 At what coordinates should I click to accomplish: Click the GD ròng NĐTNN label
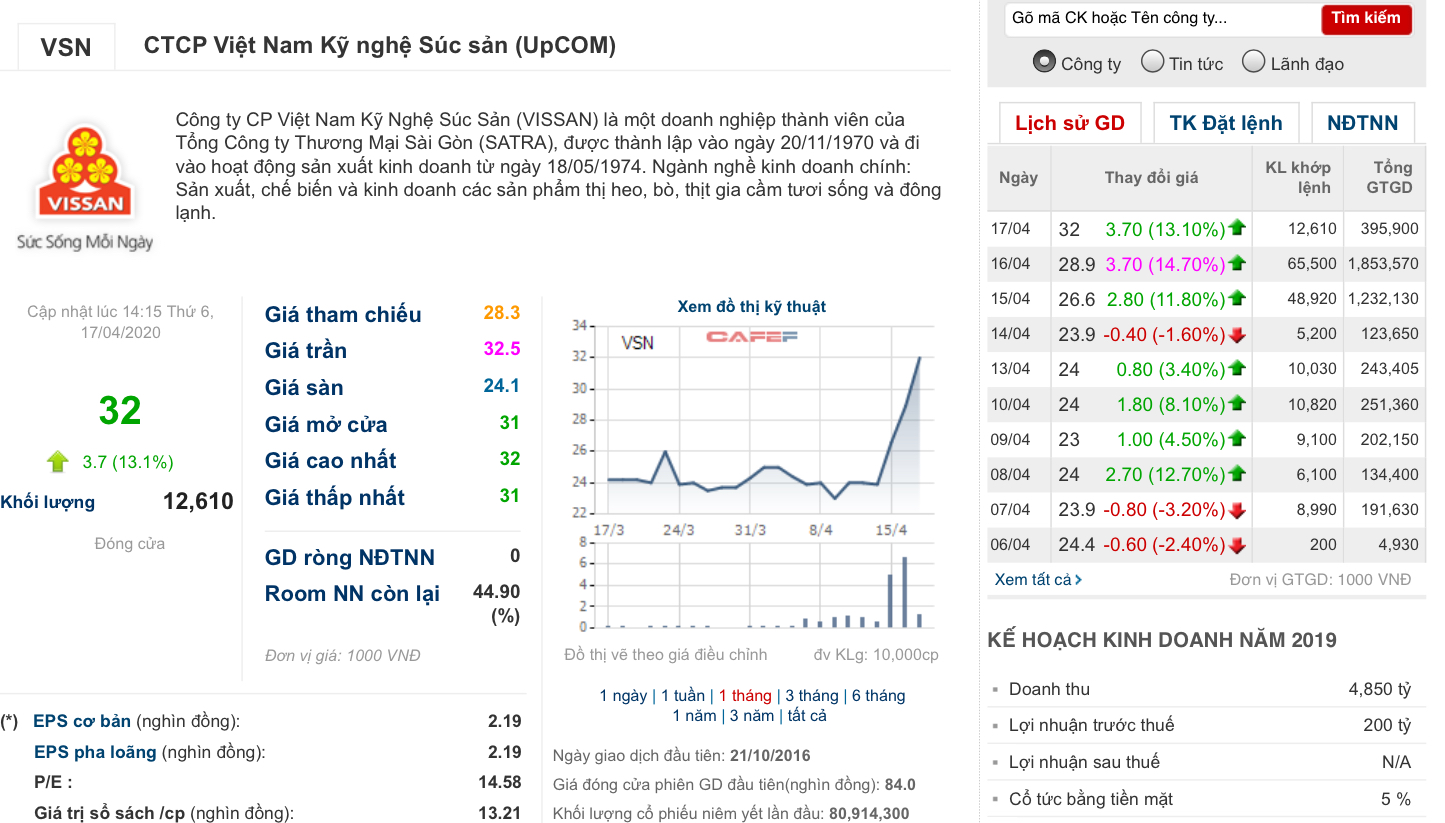coord(350,558)
